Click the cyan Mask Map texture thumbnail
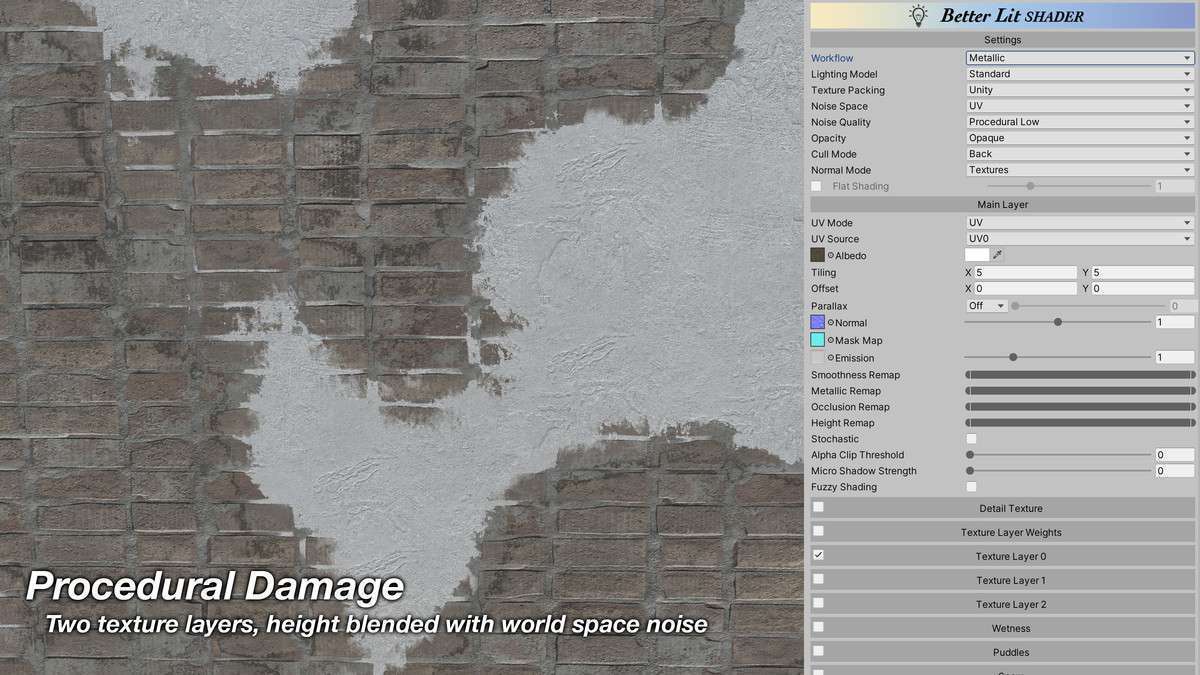Screen dimensions: 1200x675 coord(818,340)
